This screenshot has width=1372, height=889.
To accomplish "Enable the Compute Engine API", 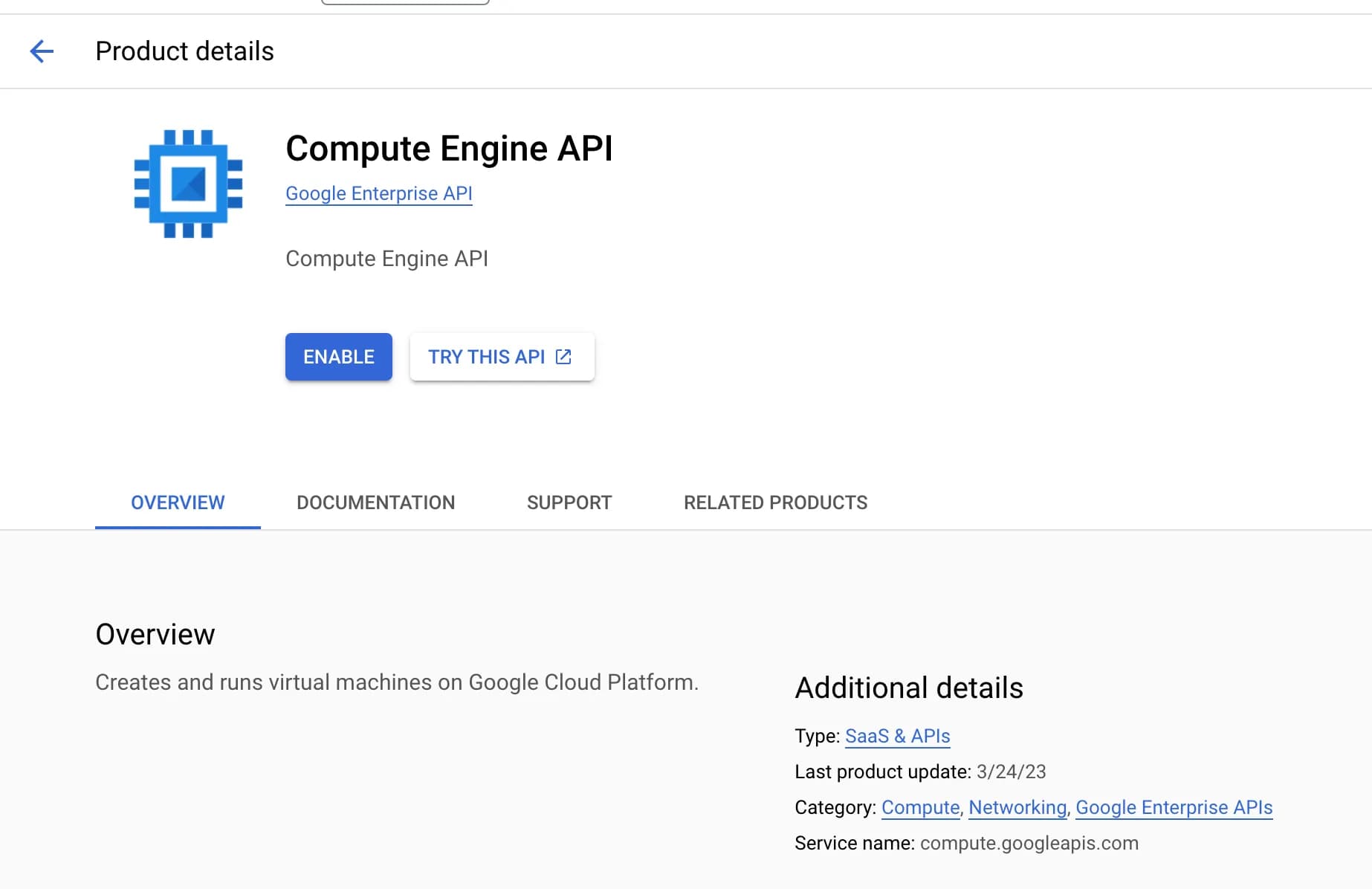I will click(339, 357).
